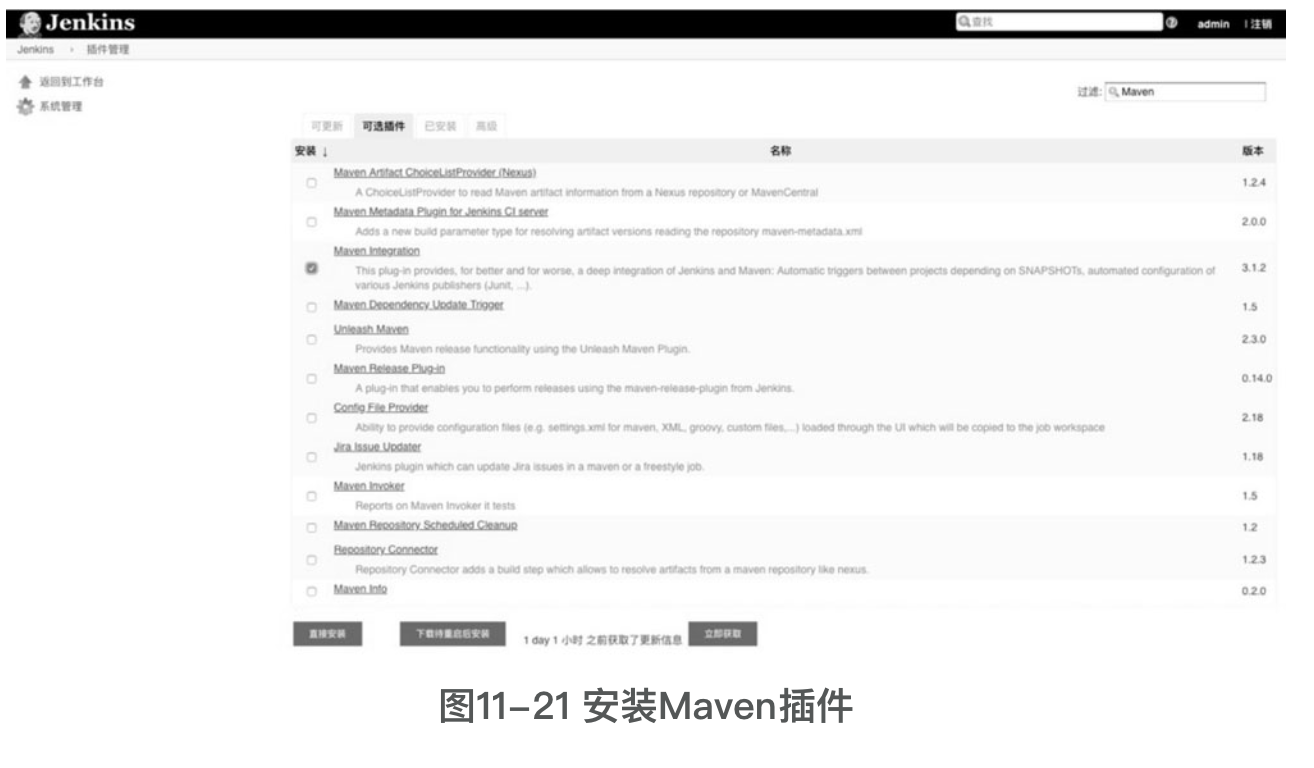Toggle checkbox for Maven Invoker
Screen dimensions: 1314x768
pos(312,496)
